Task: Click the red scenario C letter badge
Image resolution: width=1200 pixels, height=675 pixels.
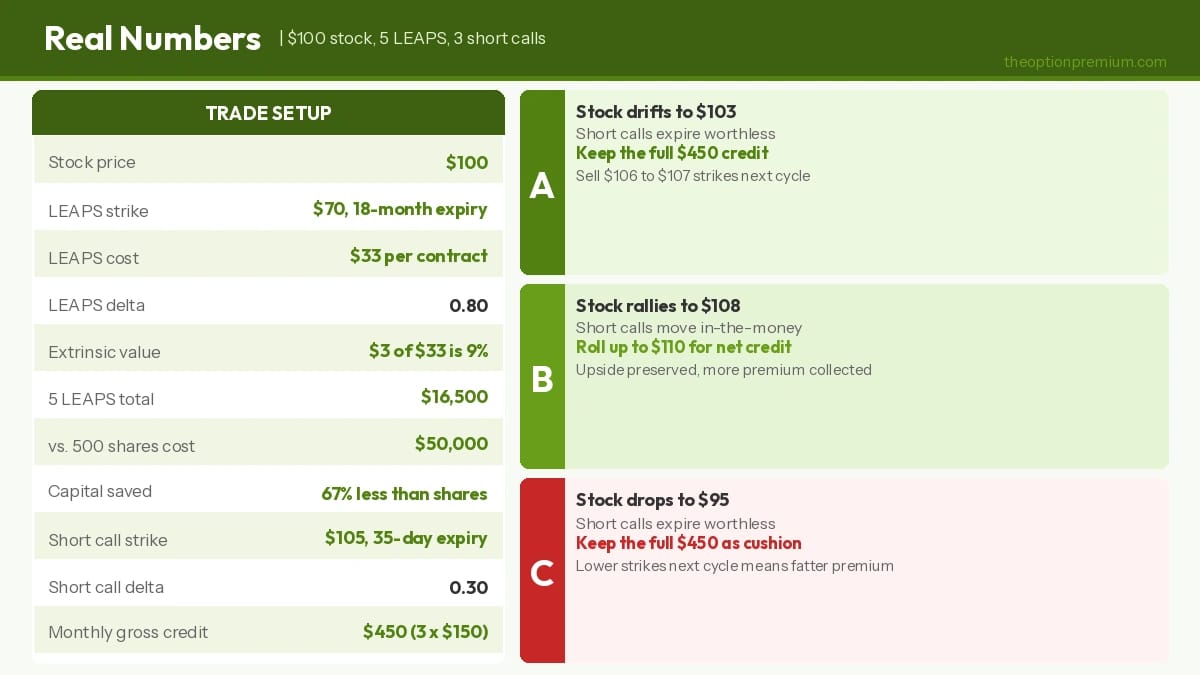Action: click(x=542, y=571)
